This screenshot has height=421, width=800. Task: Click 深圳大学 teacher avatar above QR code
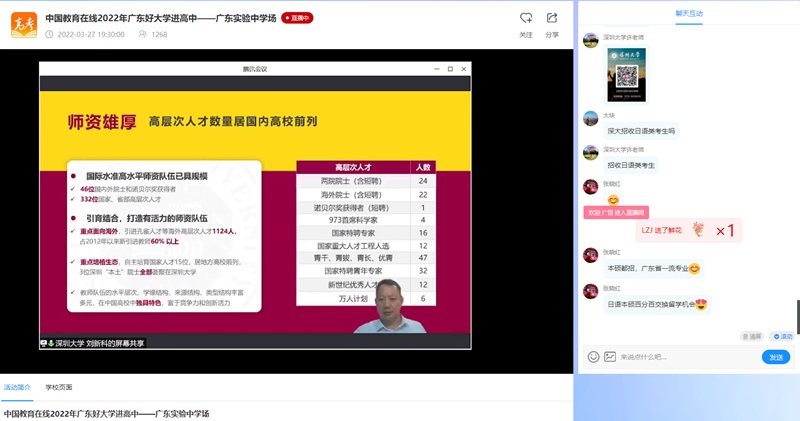point(591,39)
